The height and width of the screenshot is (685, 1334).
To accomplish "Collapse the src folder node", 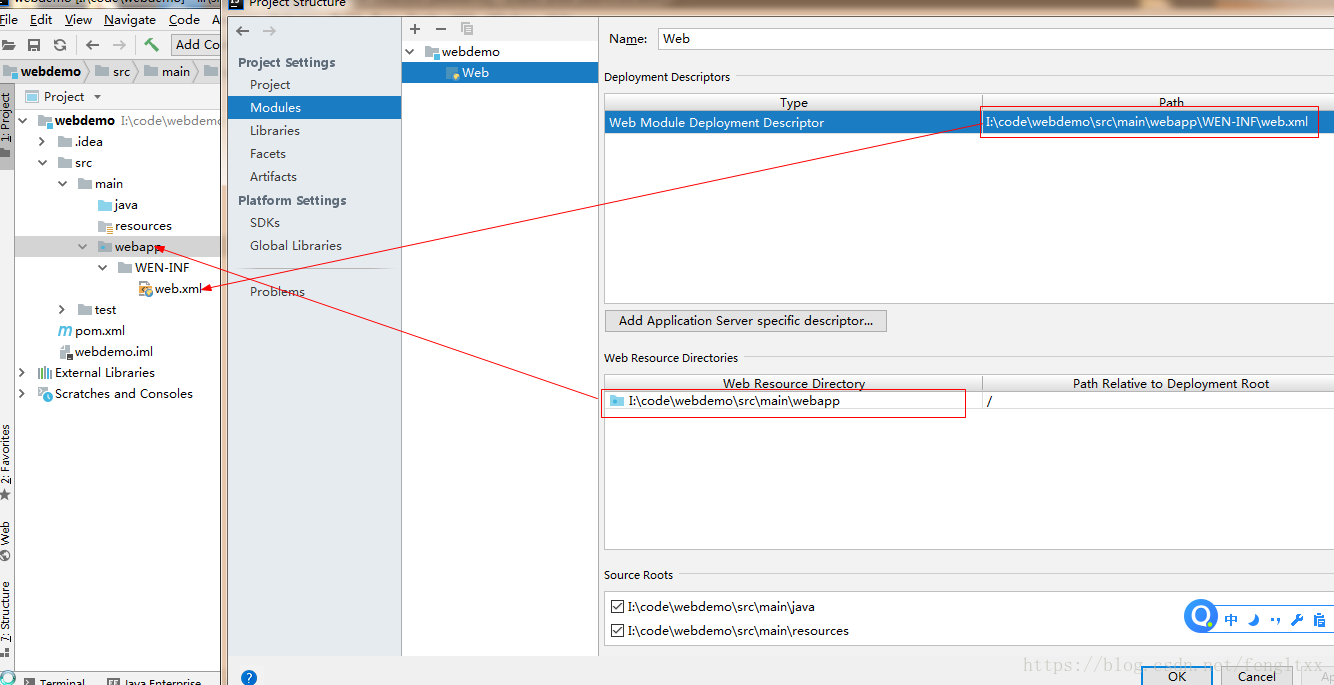I will click(42, 163).
